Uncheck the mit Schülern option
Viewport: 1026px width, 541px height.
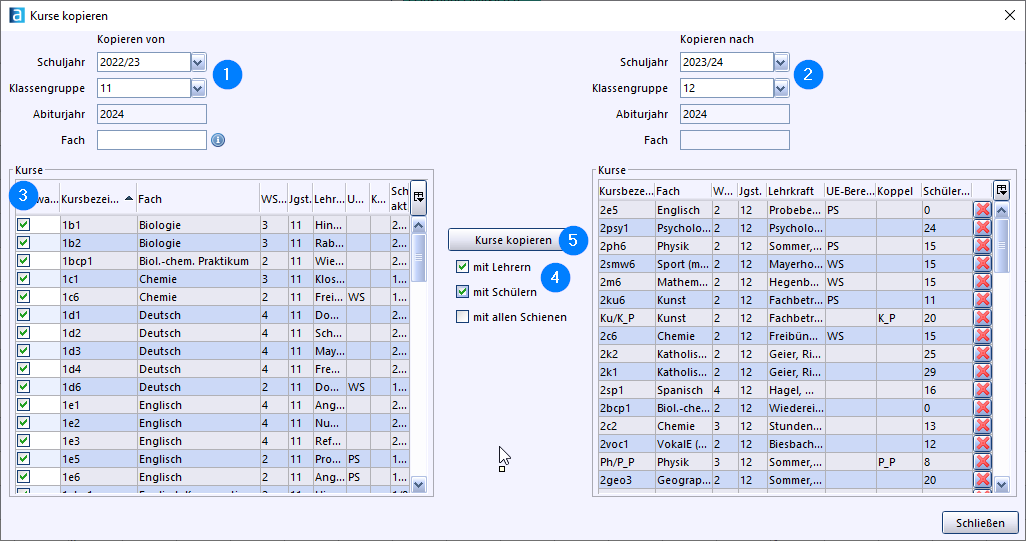pyautogui.click(x=463, y=292)
